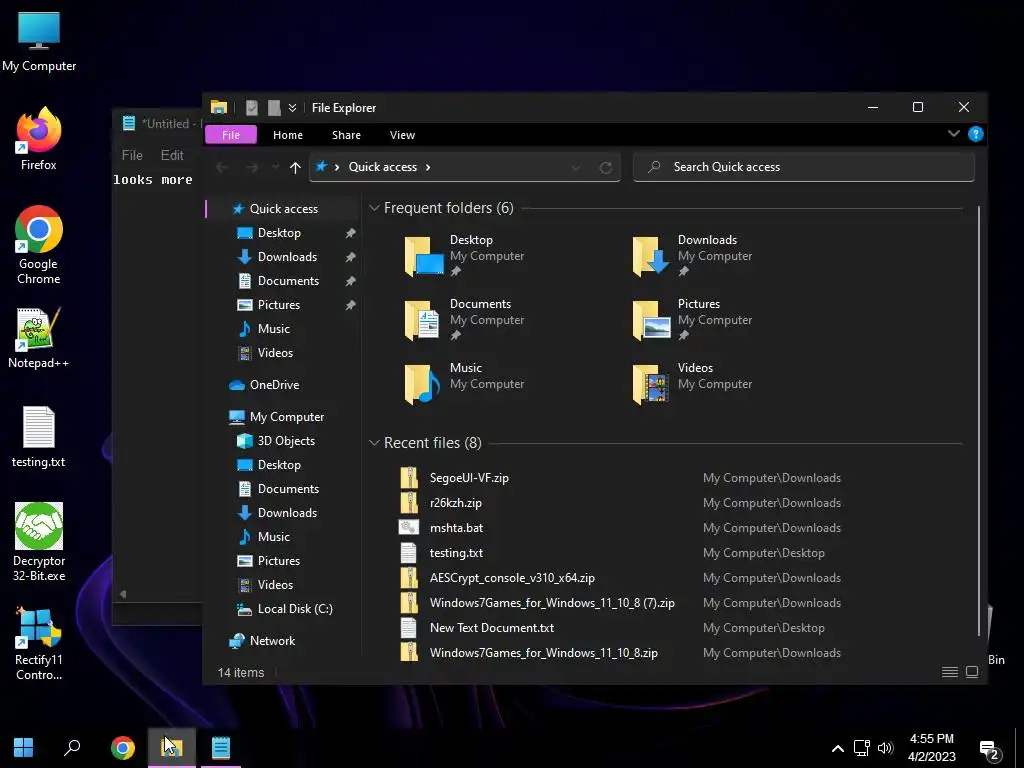The width and height of the screenshot is (1024, 768).
Task: Open Notepad Edit menu
Action: pyautogui.click(x=172, y=155)
